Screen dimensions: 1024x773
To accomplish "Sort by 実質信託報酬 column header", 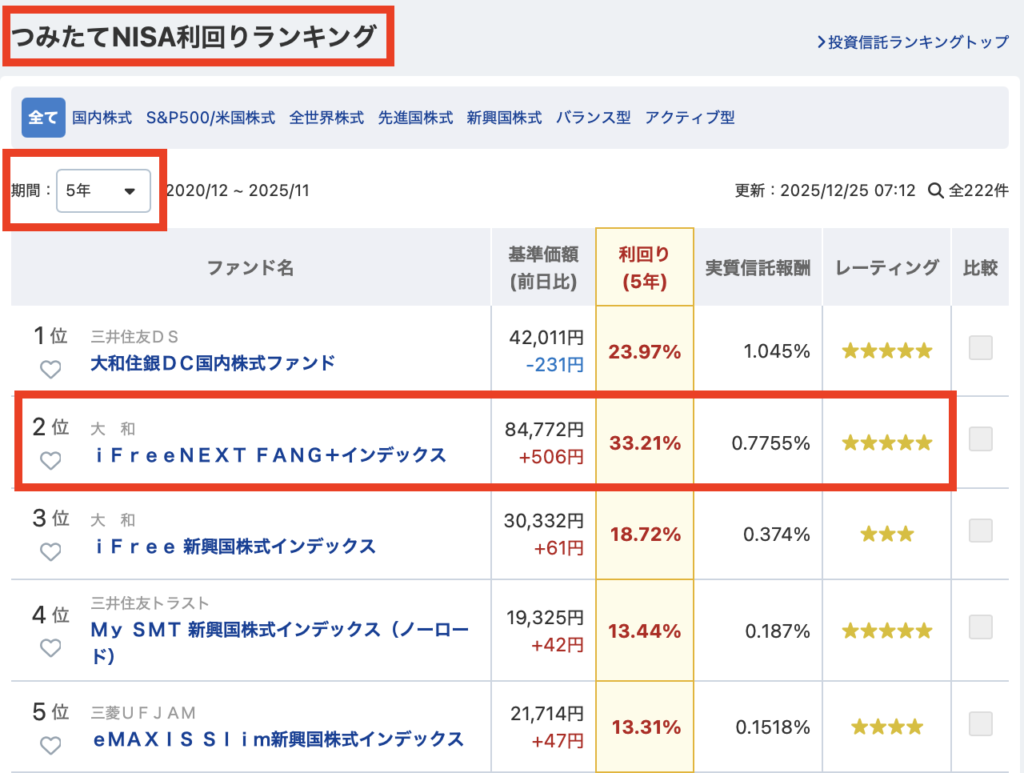I will (x=757, y=267).
